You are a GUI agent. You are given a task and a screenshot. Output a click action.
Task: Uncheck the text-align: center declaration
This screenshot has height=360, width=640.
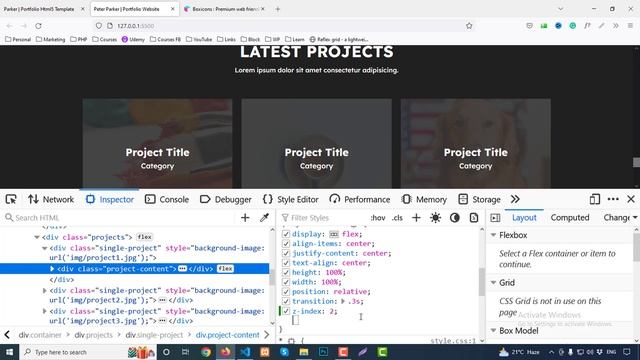pos(286,263)
